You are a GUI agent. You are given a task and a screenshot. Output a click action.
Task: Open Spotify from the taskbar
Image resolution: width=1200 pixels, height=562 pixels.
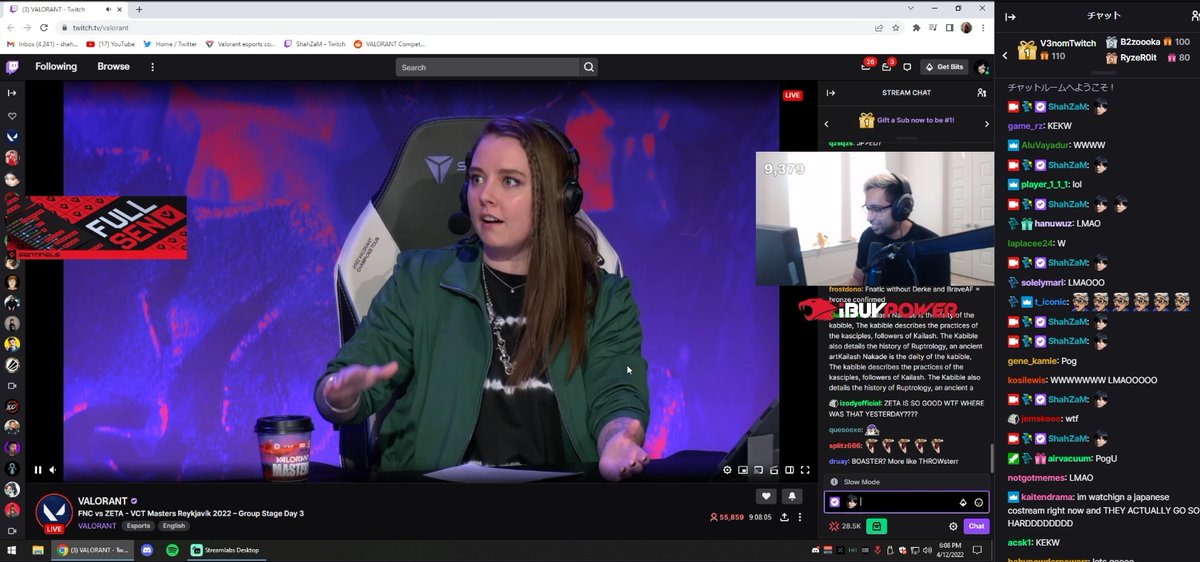coord(171,550)
